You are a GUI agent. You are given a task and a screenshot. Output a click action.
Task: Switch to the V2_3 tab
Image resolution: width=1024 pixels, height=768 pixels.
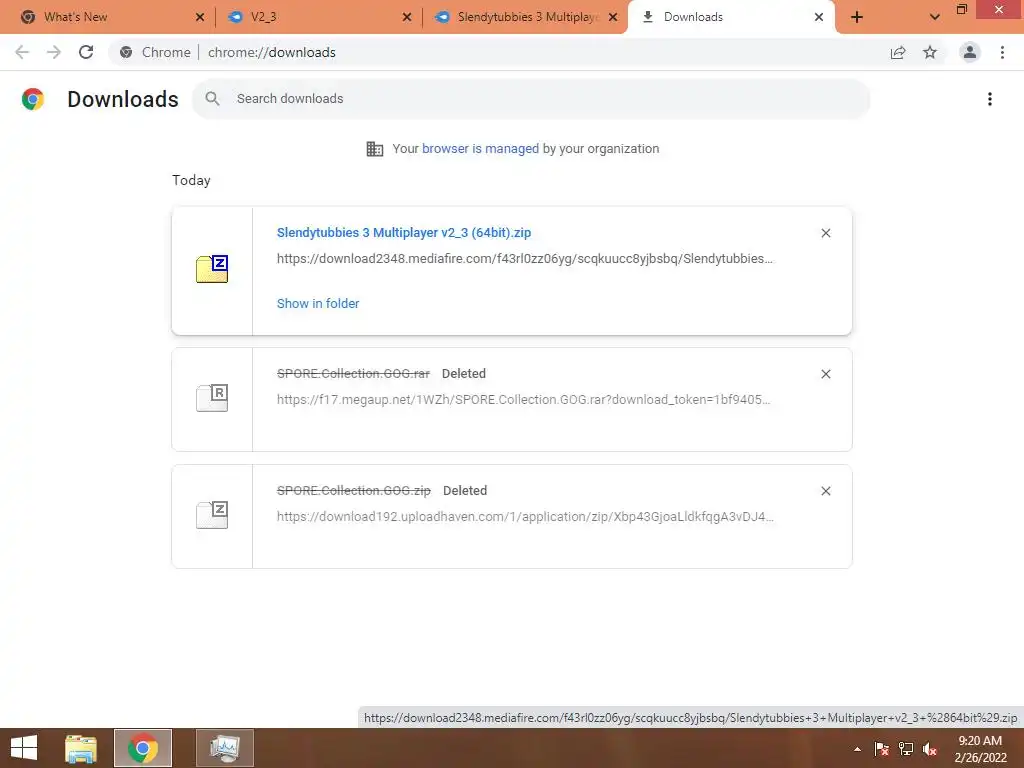pos(319,17)
